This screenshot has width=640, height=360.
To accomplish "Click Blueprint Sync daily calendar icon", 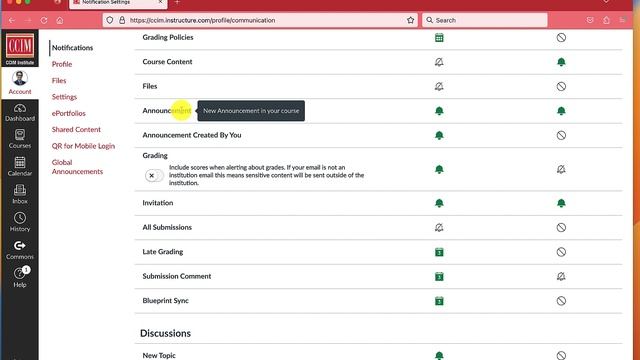I will [x=439, y=301].
